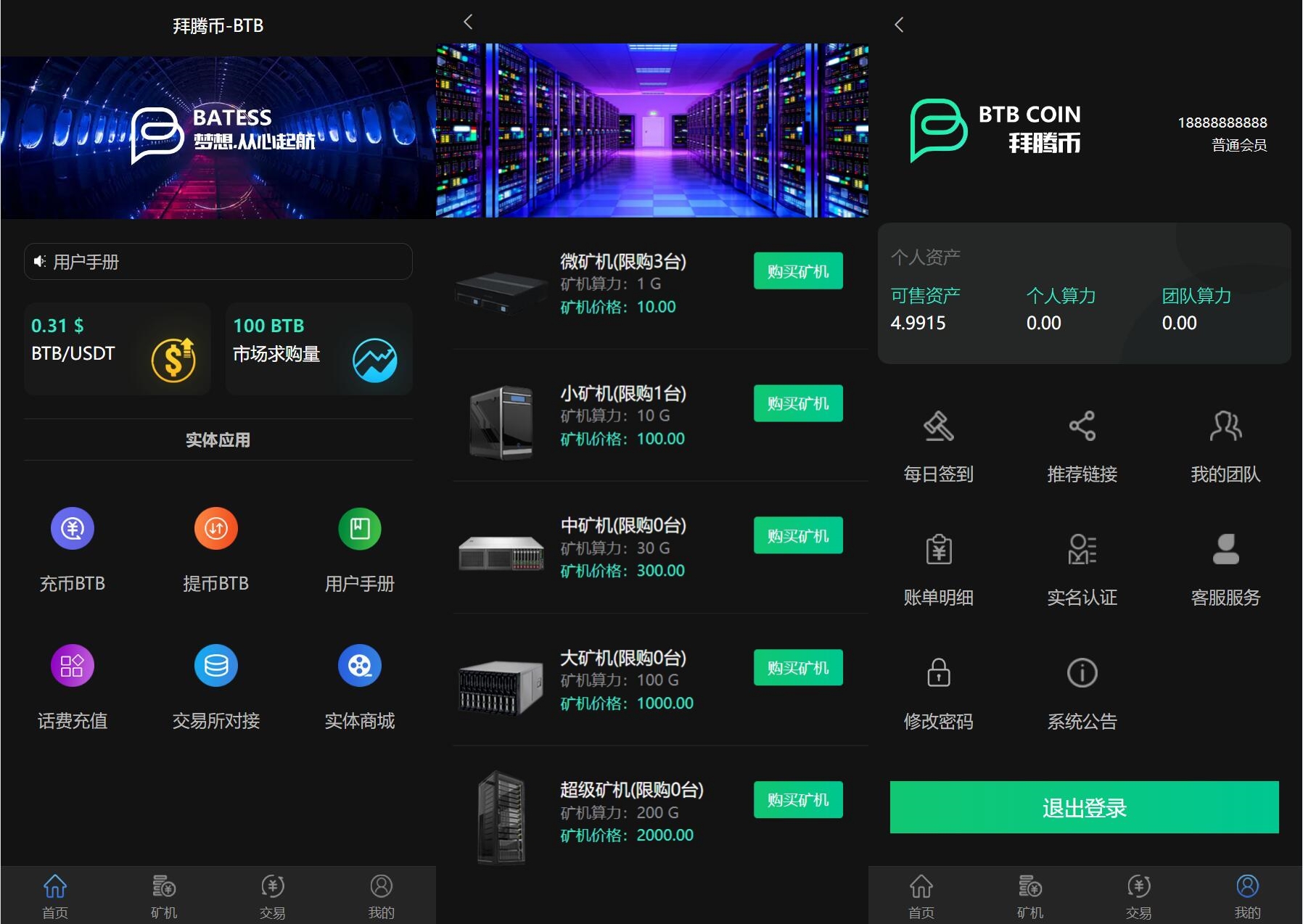The width and height of the screenshot is (1303, 924).
Task: Click the server room banner image
Action: pos(652,131)
